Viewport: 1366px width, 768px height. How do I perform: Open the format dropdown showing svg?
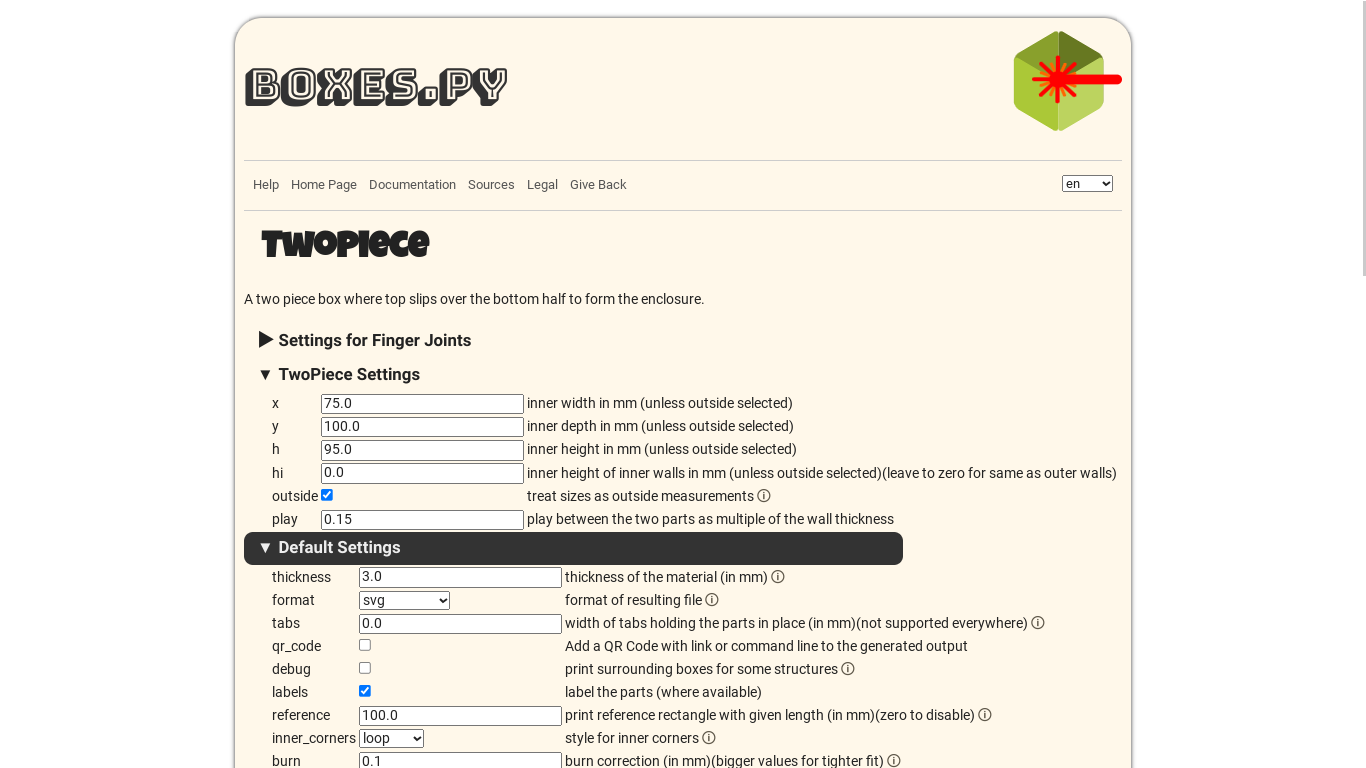point(404,600)
